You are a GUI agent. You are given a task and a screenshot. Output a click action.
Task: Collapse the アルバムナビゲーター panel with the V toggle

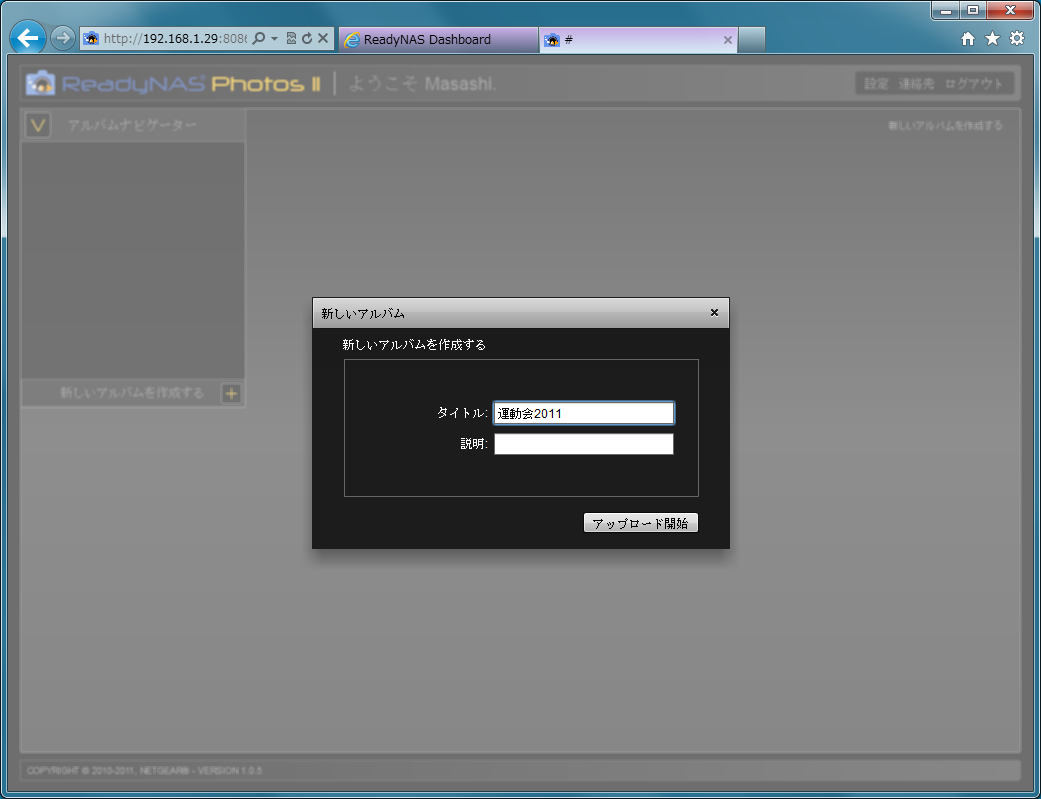click(38, 125)
